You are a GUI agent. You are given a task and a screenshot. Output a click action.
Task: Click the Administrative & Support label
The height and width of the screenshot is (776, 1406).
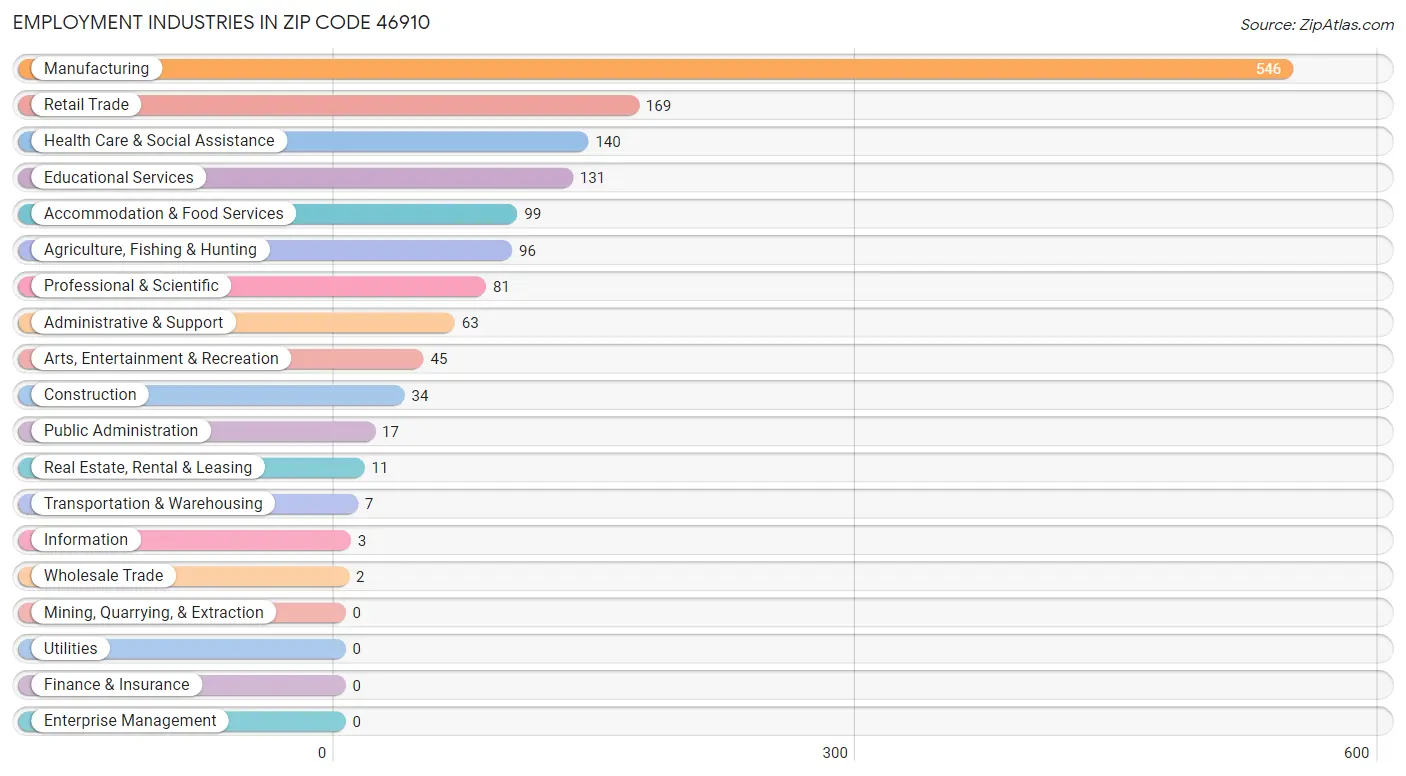coord(134,323)
